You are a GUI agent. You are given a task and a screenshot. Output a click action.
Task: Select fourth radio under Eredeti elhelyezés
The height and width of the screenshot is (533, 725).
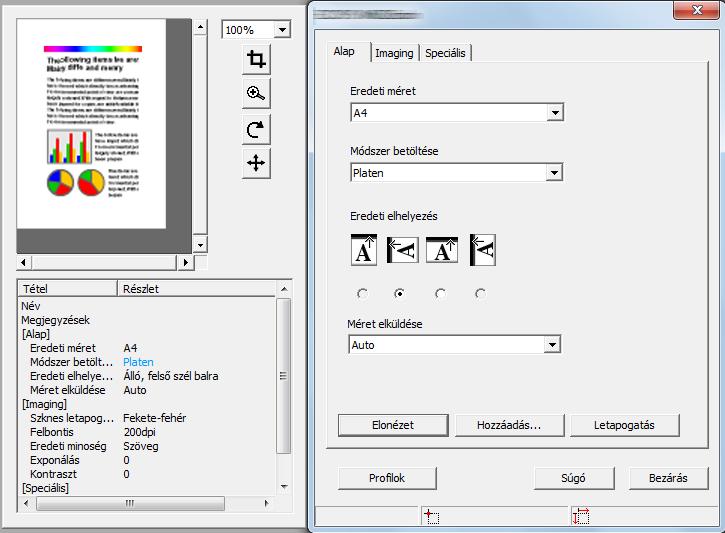[481, 294]
